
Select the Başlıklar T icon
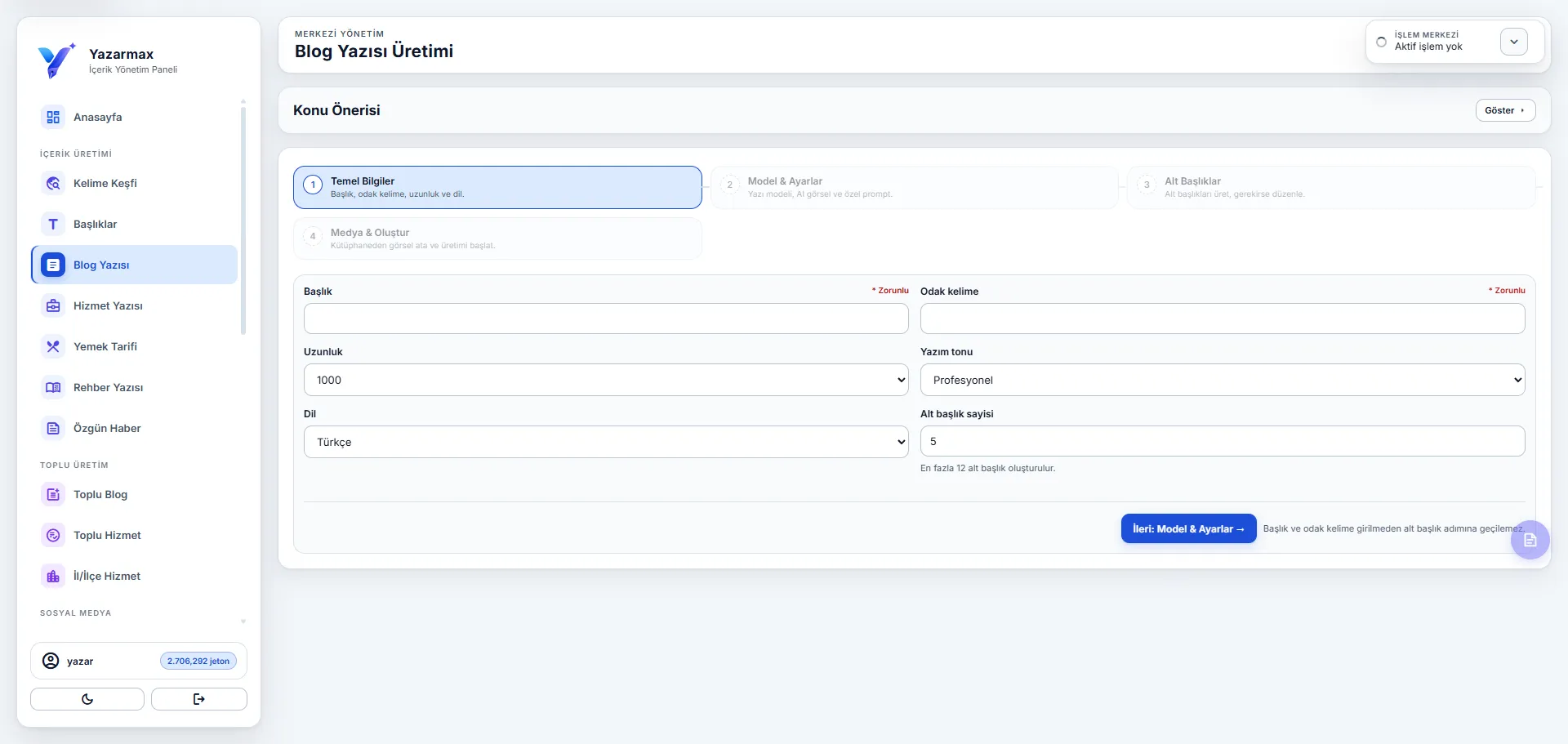pyautogui.click(x=53, y=224)
